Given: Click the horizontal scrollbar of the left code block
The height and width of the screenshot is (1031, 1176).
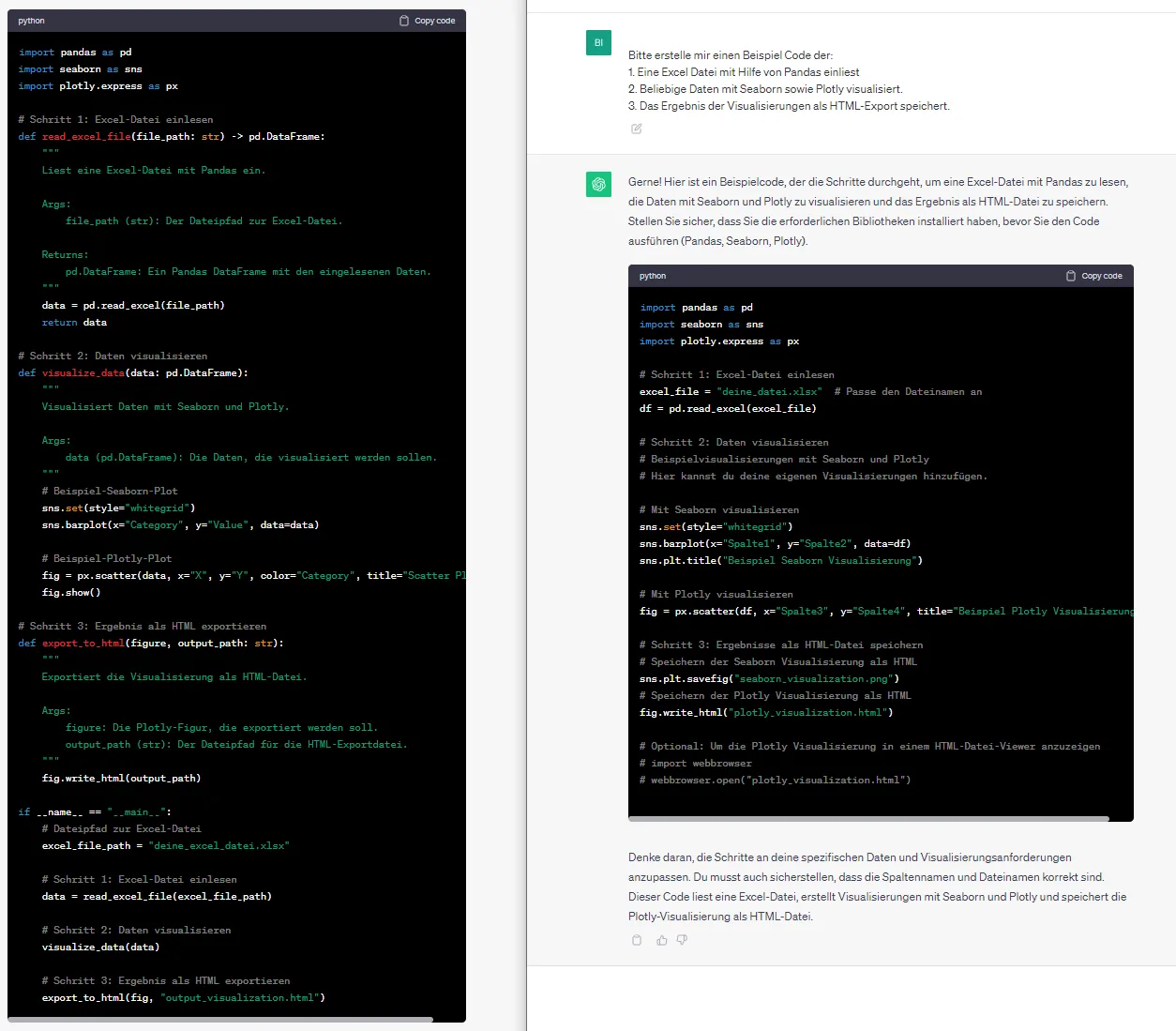Looking at the screenshot, I should [x=220, y=1019].
